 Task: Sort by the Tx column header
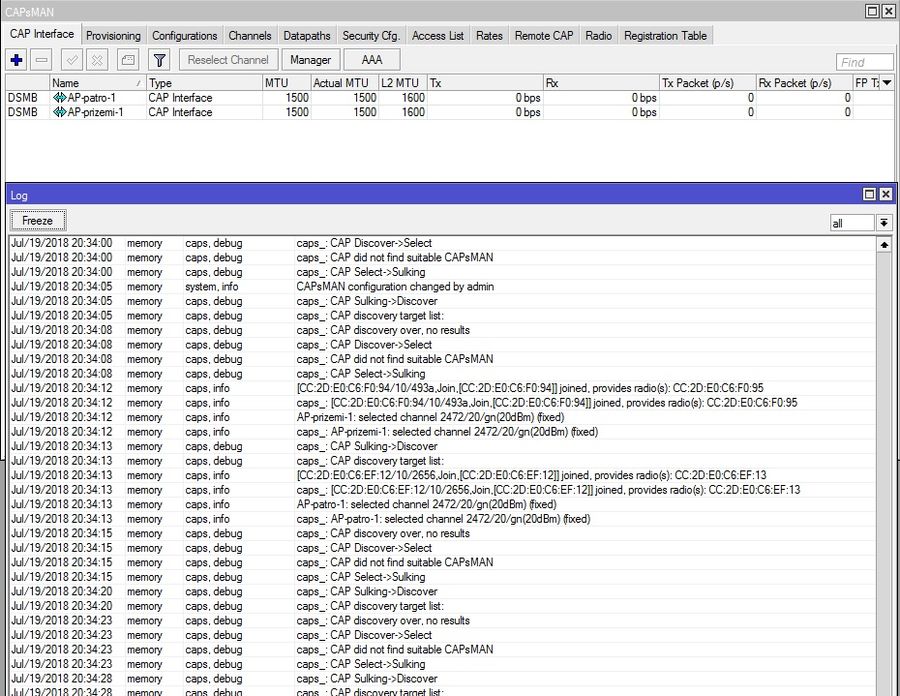point(485,83)
